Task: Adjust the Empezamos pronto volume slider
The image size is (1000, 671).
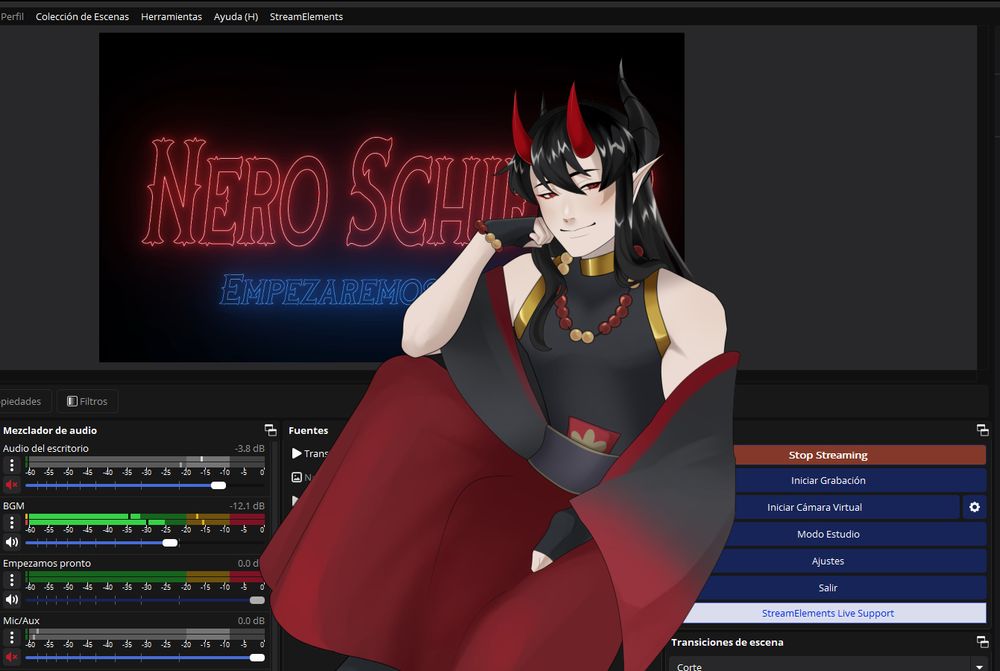Action: coord(257,600)
